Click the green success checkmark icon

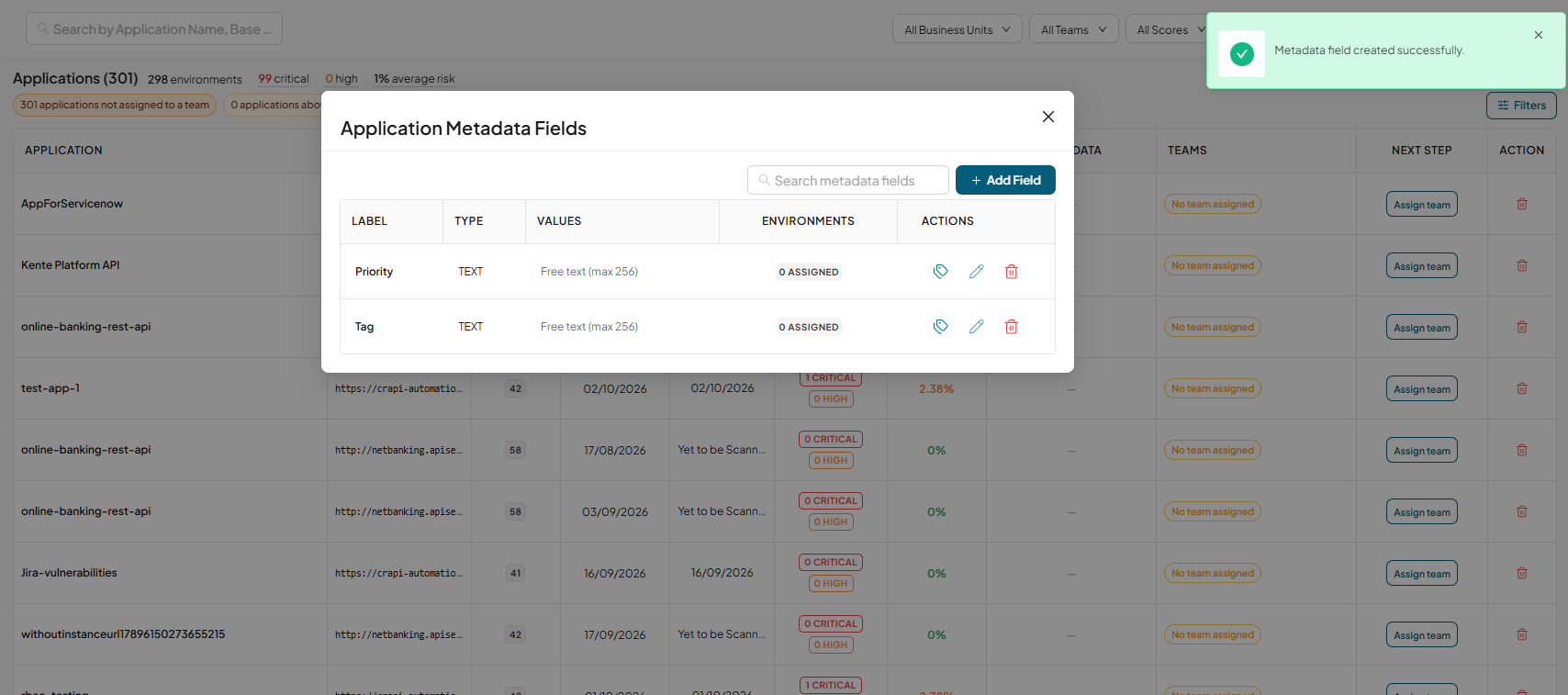point(1242,54)
